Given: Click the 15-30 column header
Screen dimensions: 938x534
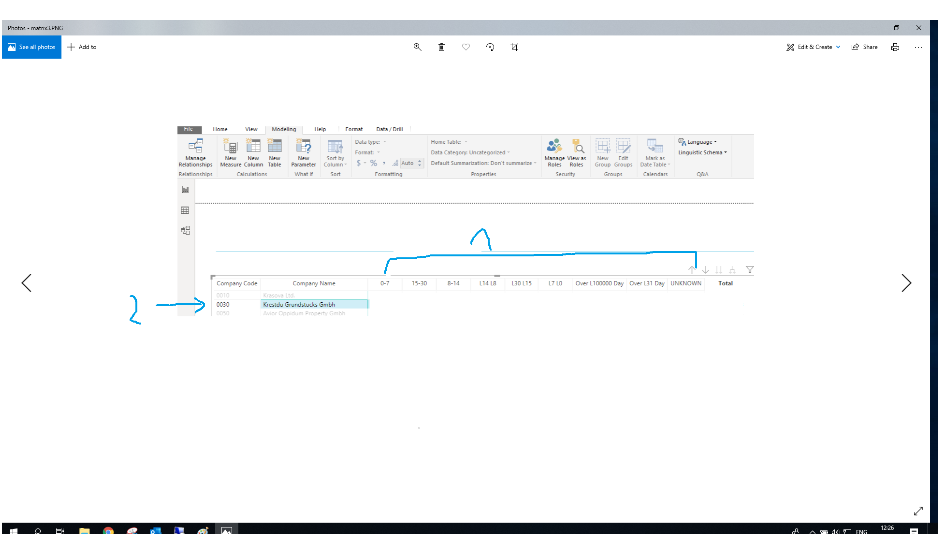Looking at the screenshot, I should 419,283.
